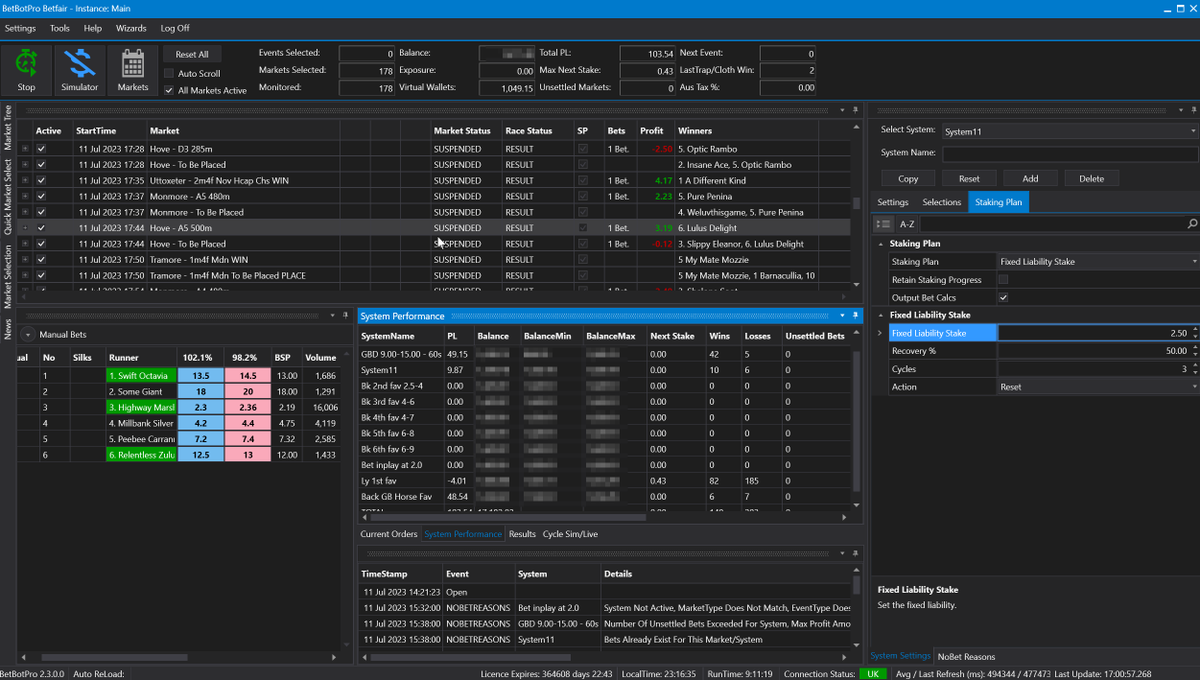
Task: Open the Simulator tool
Action: tap(79, 70)
